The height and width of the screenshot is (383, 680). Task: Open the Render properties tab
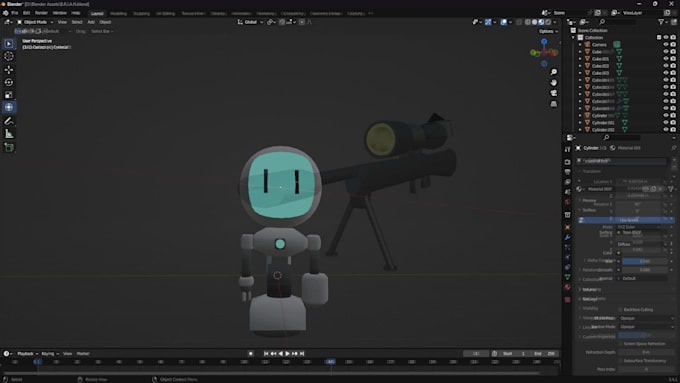coord(568,162)
